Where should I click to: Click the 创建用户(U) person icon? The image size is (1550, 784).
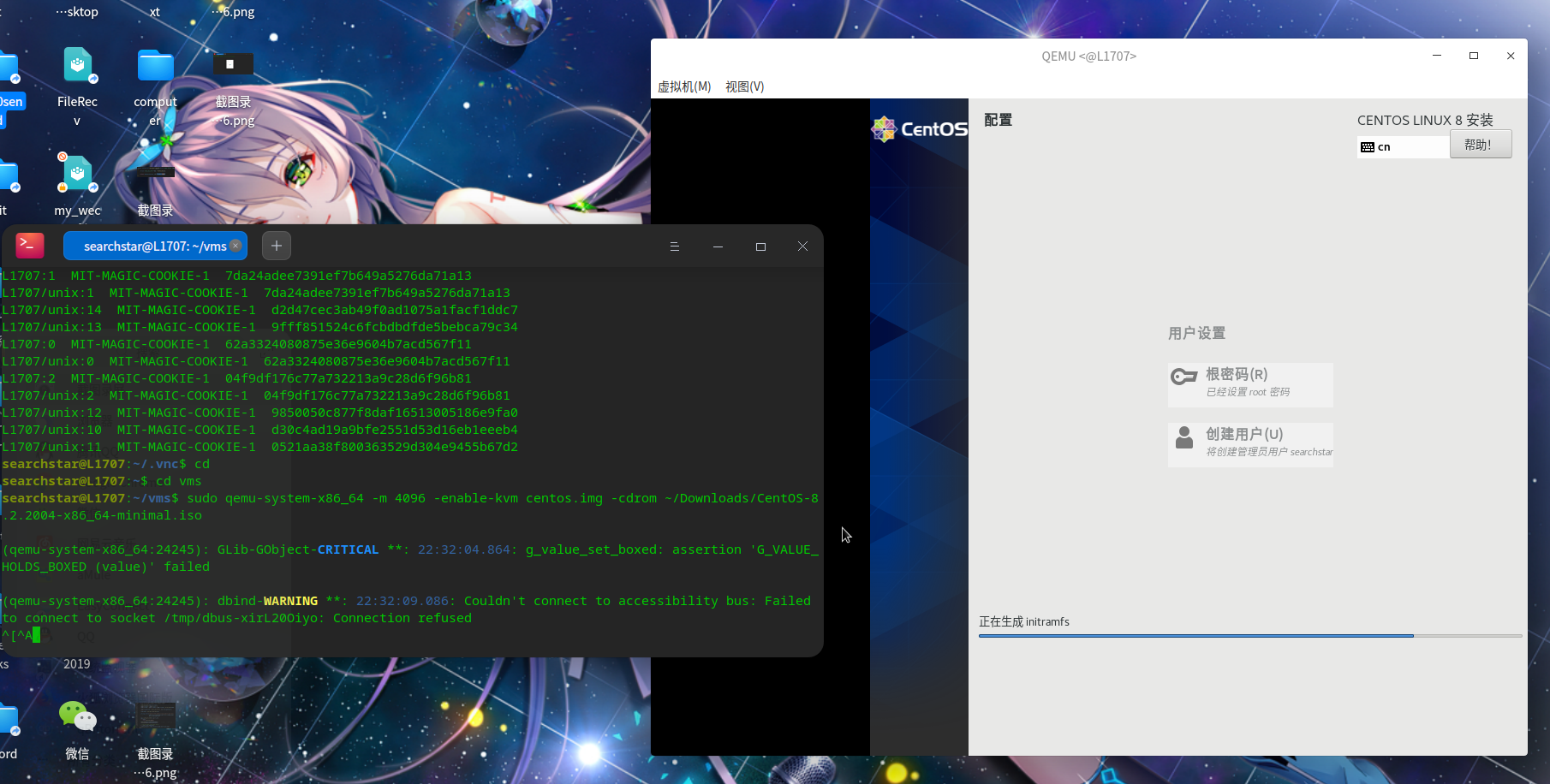click(1184, 438)
